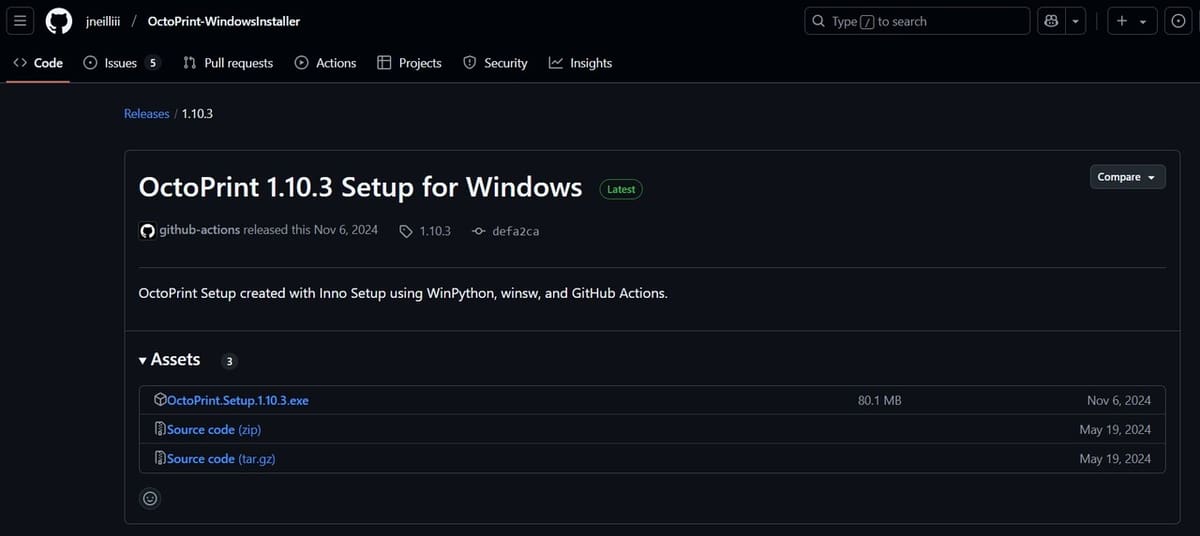Click the github-actions avatar icon

[x=147, y=231]
